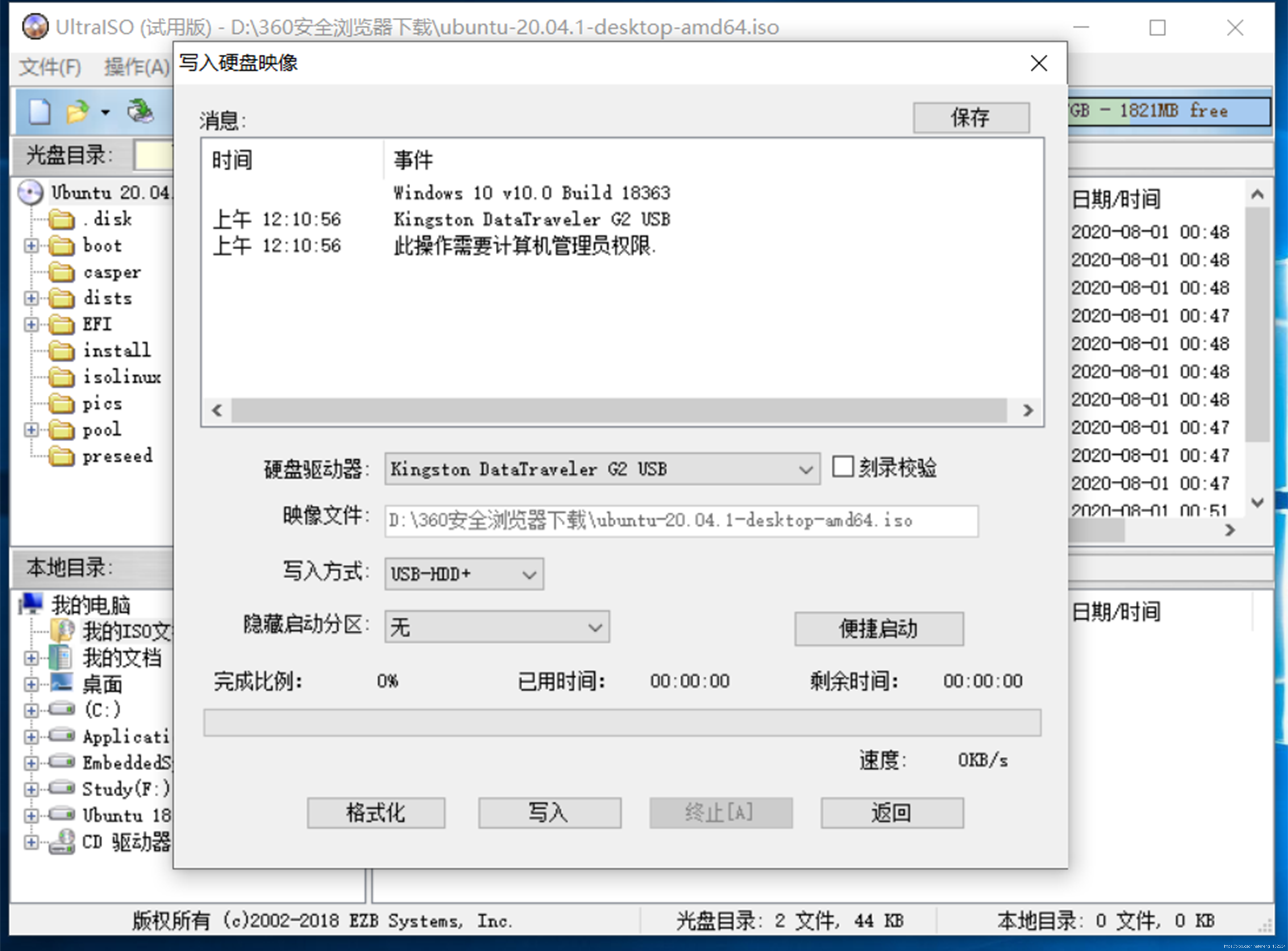This screenshot has height=951, width=1288.
Task: Expand the 我的文档 tree node
Action: [31, 658]
